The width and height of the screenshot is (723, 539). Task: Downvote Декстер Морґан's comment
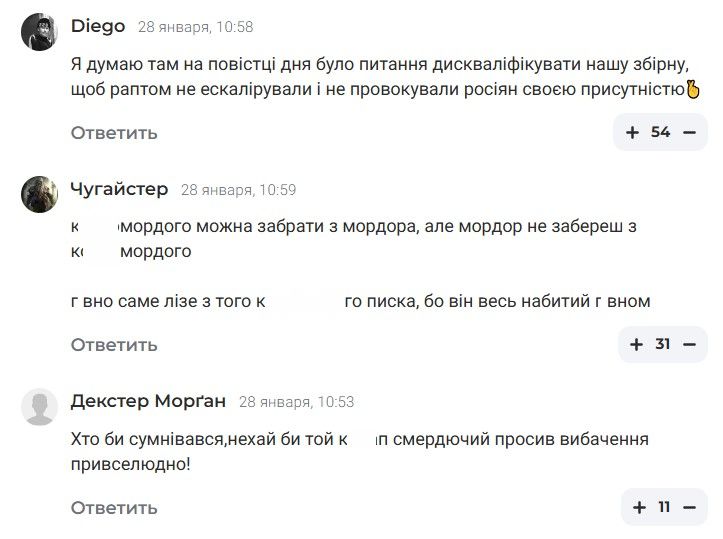click(689, 508)
